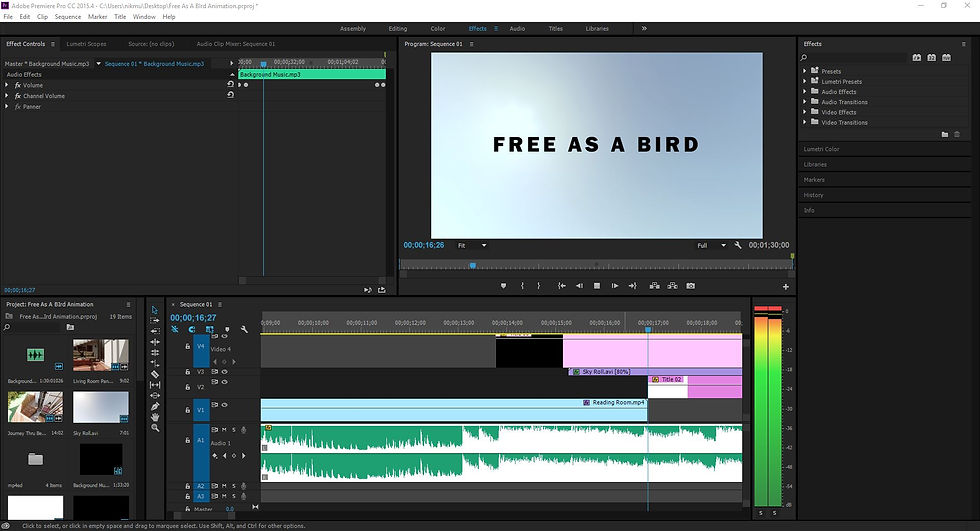This screenshot has height=531, width=980.
Task: Select the Zoom magnifier tool
Action: (x=155, y=428)
